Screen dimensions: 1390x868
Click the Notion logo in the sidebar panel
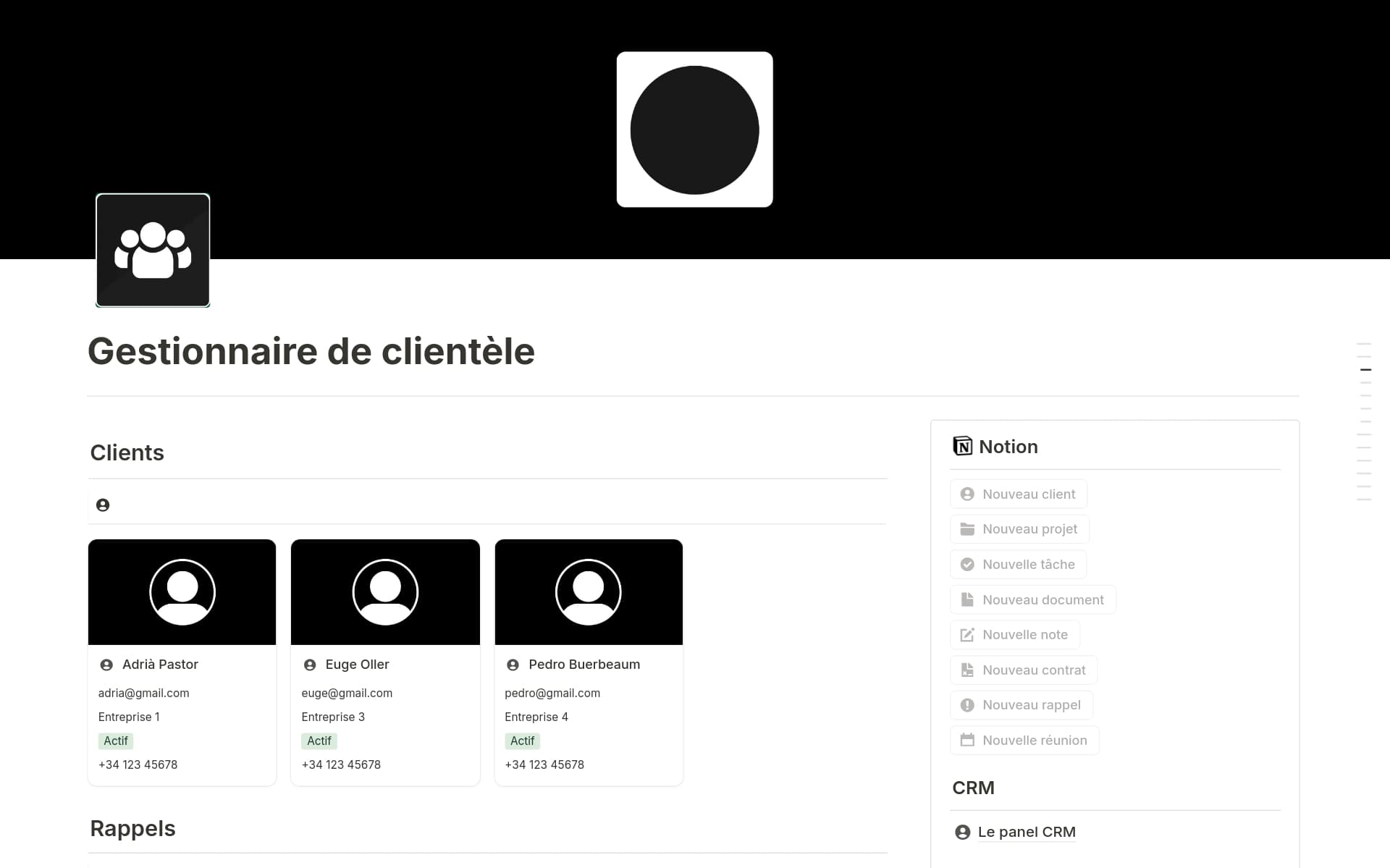(962, 446)
